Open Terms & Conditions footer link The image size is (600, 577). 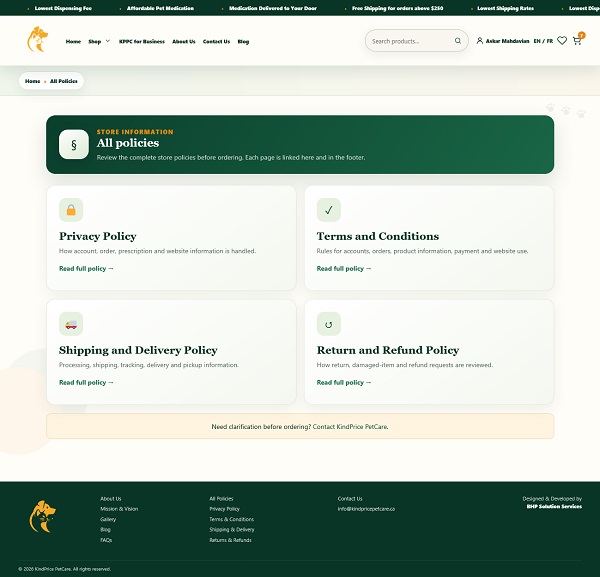(232, 519)
